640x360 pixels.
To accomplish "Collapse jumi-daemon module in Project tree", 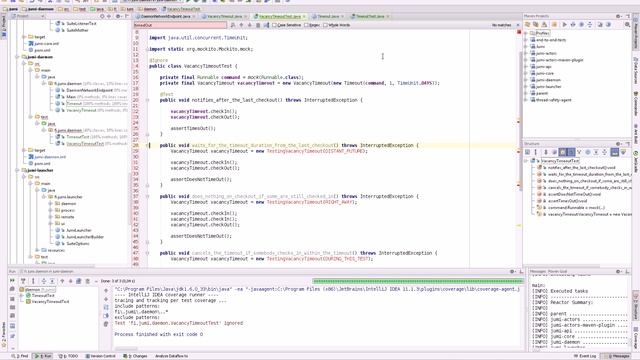I will (17, 57).
